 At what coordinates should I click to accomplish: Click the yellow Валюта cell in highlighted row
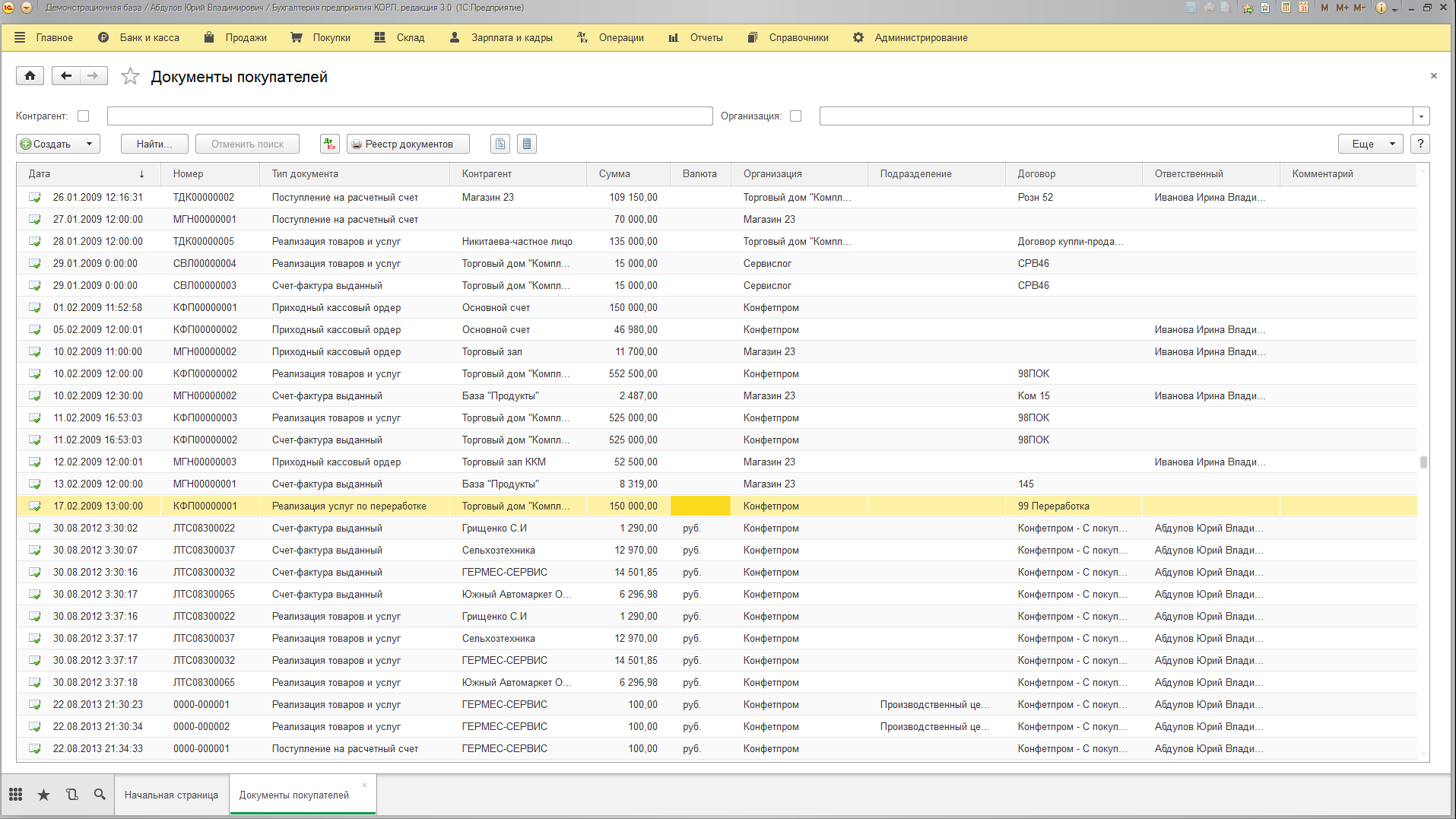(699, 506)
